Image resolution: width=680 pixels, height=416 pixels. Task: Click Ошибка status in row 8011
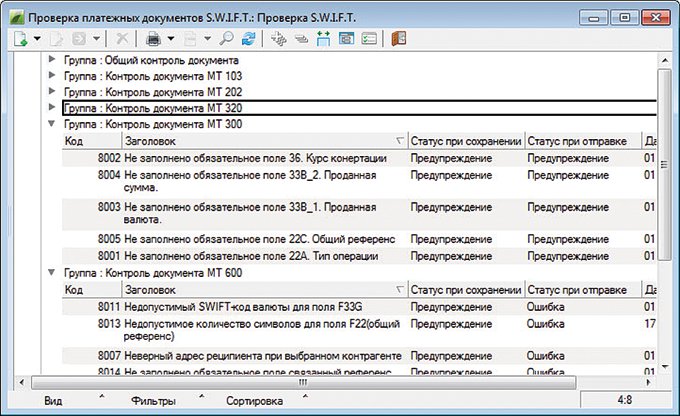coord(546,307)
